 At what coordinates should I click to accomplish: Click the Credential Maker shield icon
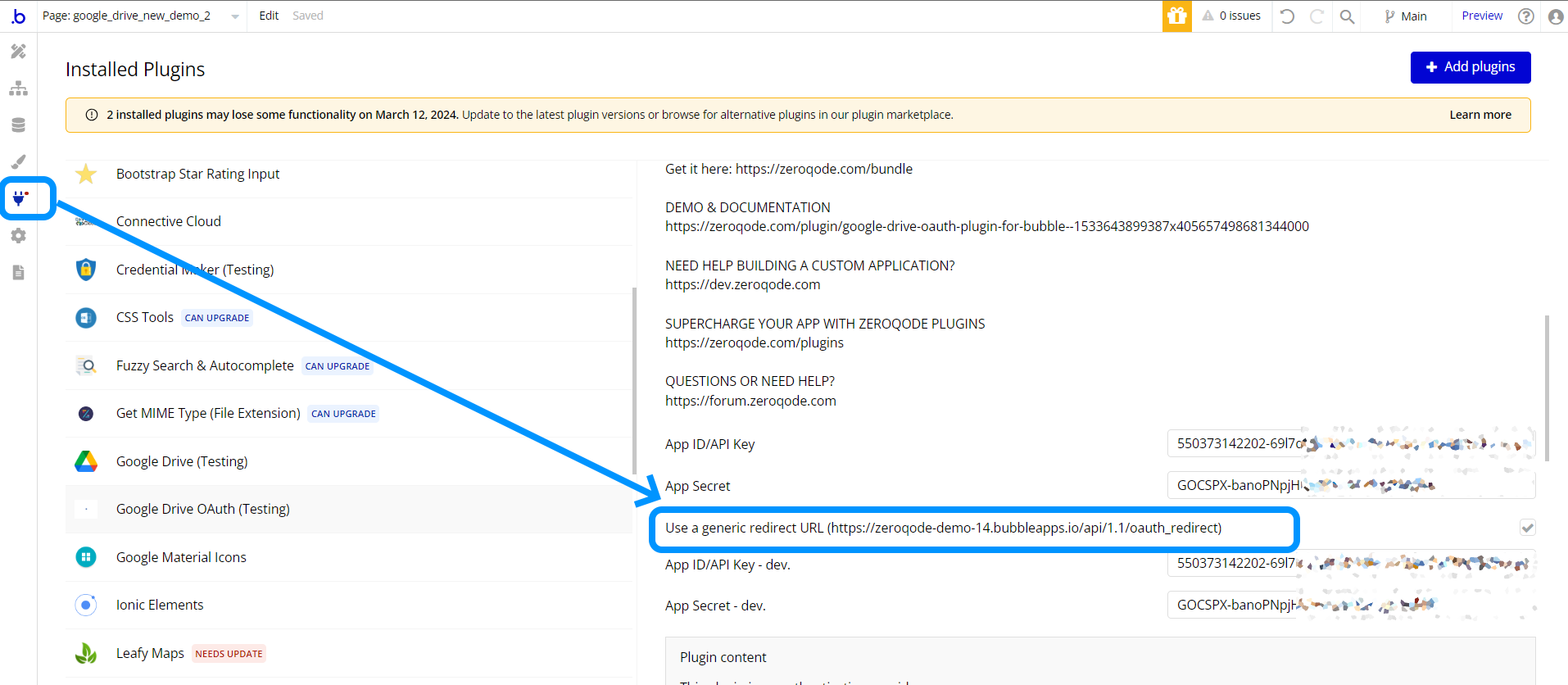[x=86, y=270]
